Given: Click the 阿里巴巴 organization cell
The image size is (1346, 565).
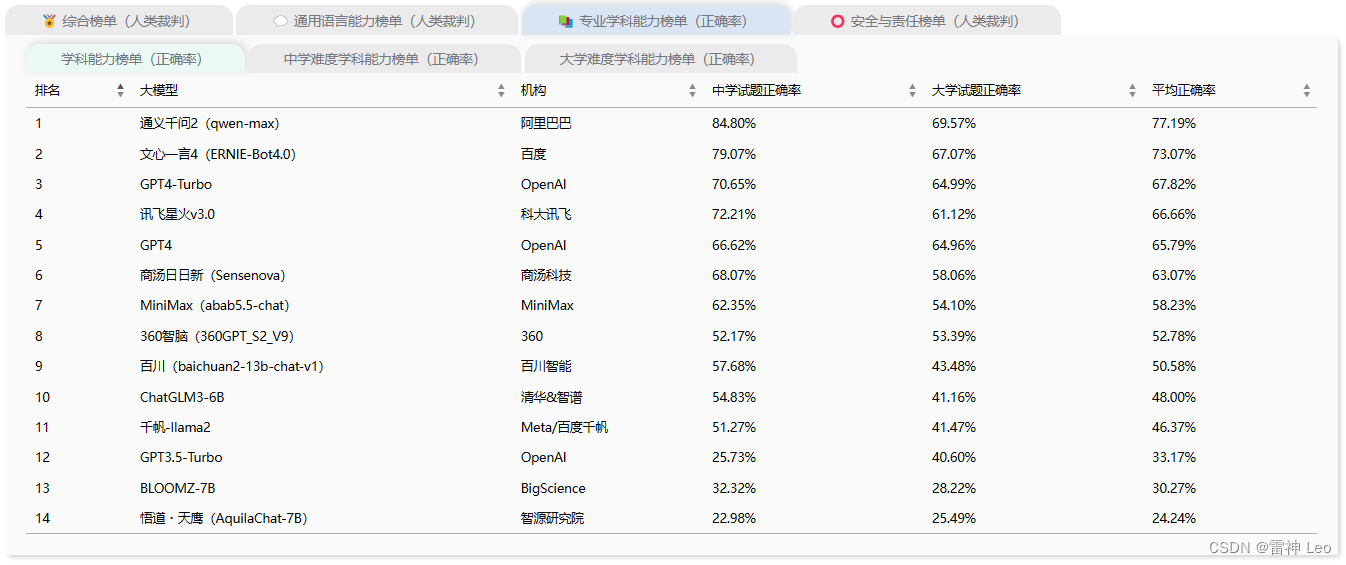Looking at the screenshot, I should tap(546, 123).
